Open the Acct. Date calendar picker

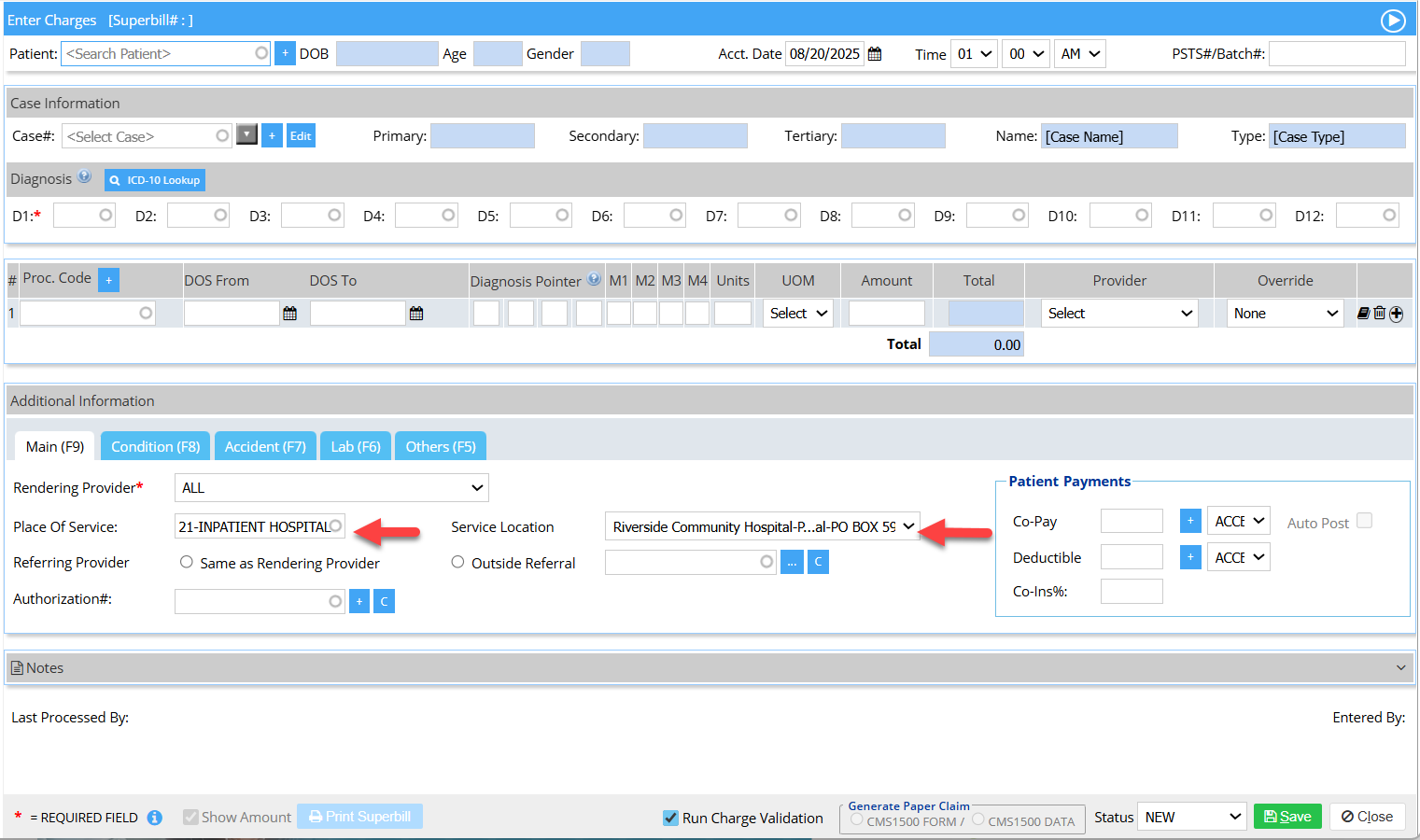pos(875,54)
